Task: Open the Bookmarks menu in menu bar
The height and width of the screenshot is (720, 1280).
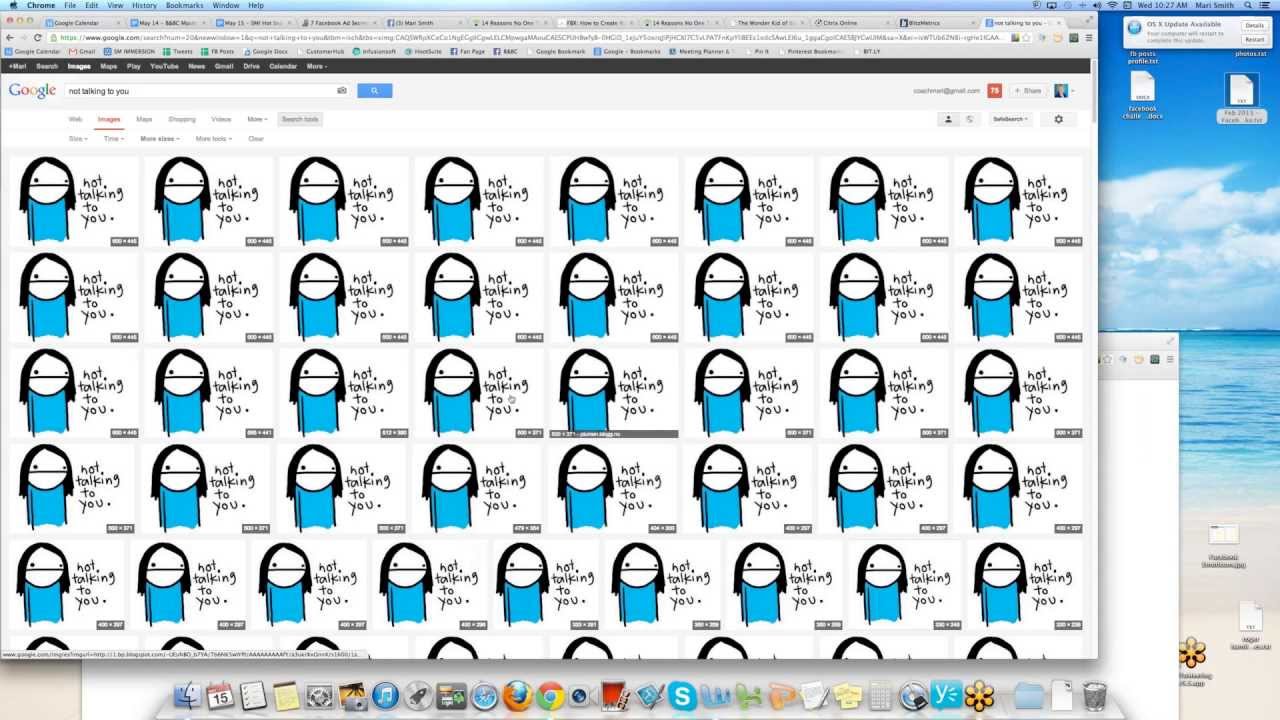Action: point(184,5)
